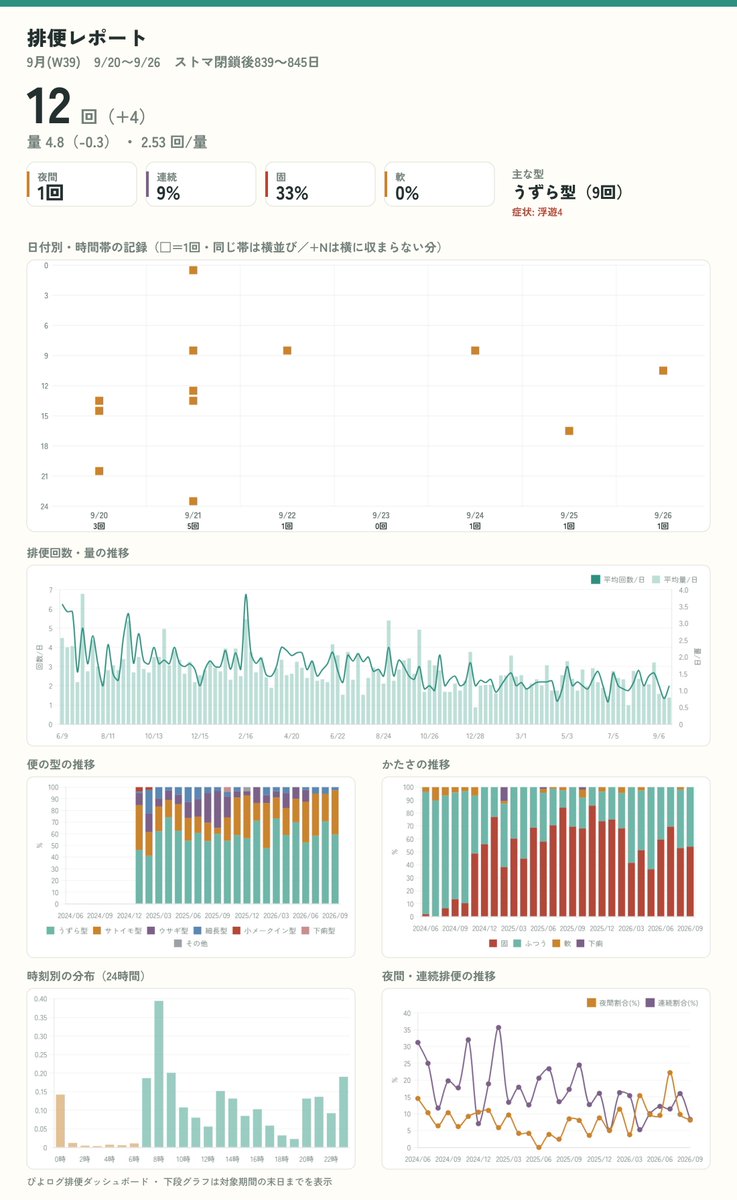Click the 2025/03 peak of 連続割合 line

(x=498, y=1027)
